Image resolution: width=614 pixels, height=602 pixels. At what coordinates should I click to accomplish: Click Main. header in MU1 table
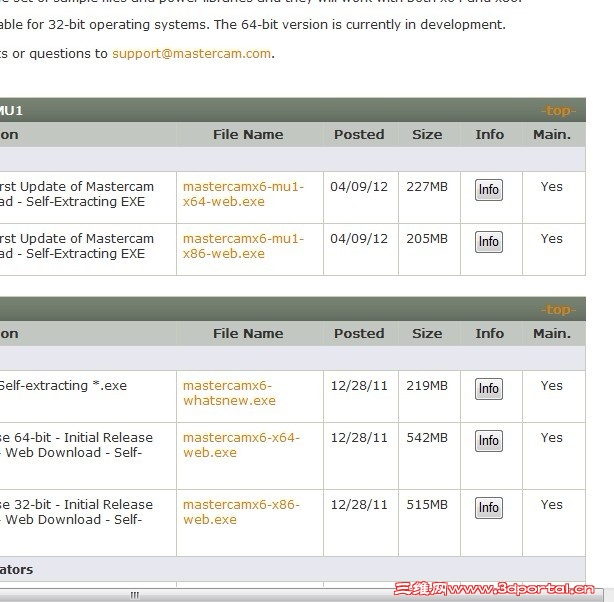[x=552, y=134]
